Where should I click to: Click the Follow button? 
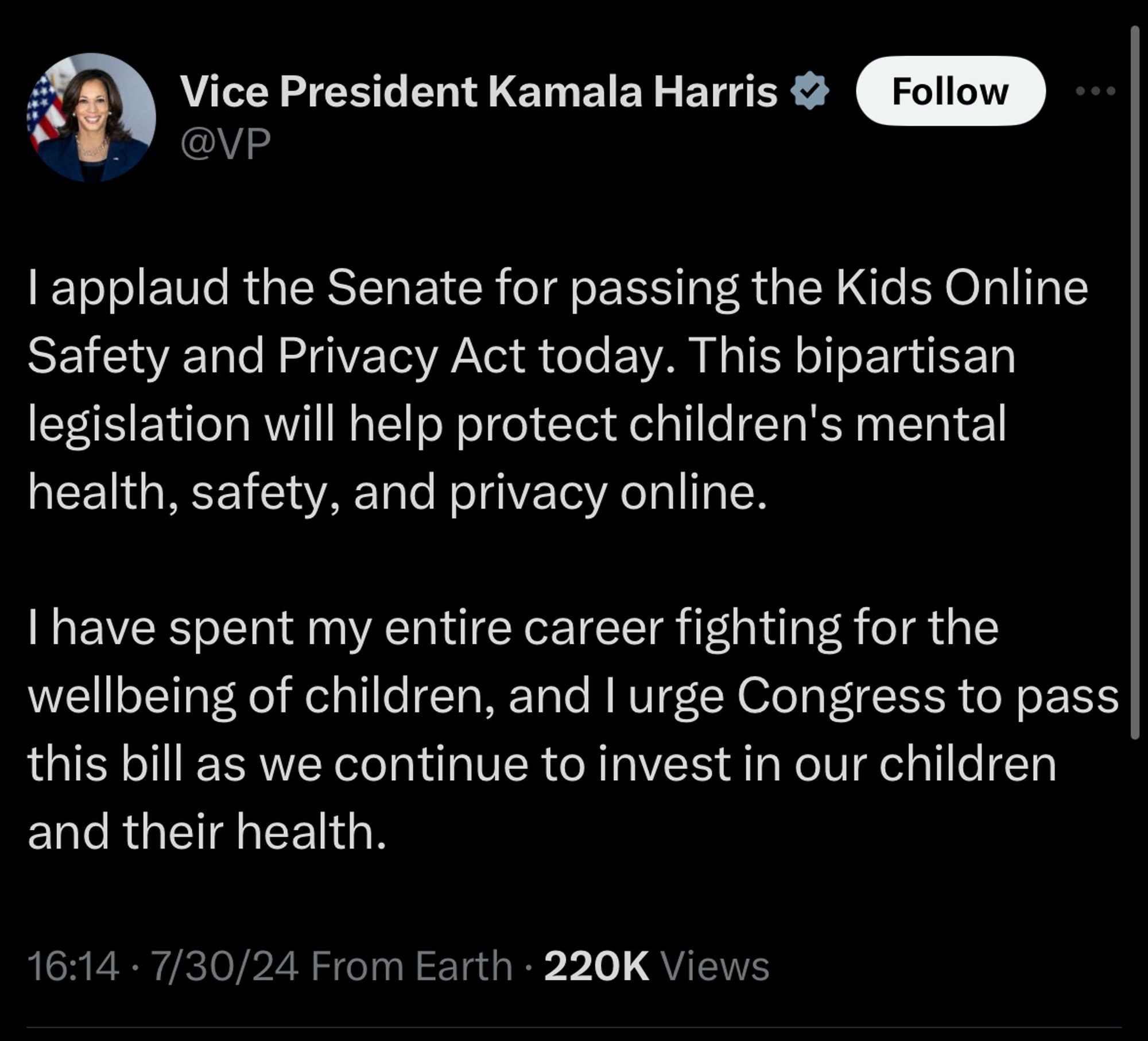pyautogui.click(x=950, y=91)
